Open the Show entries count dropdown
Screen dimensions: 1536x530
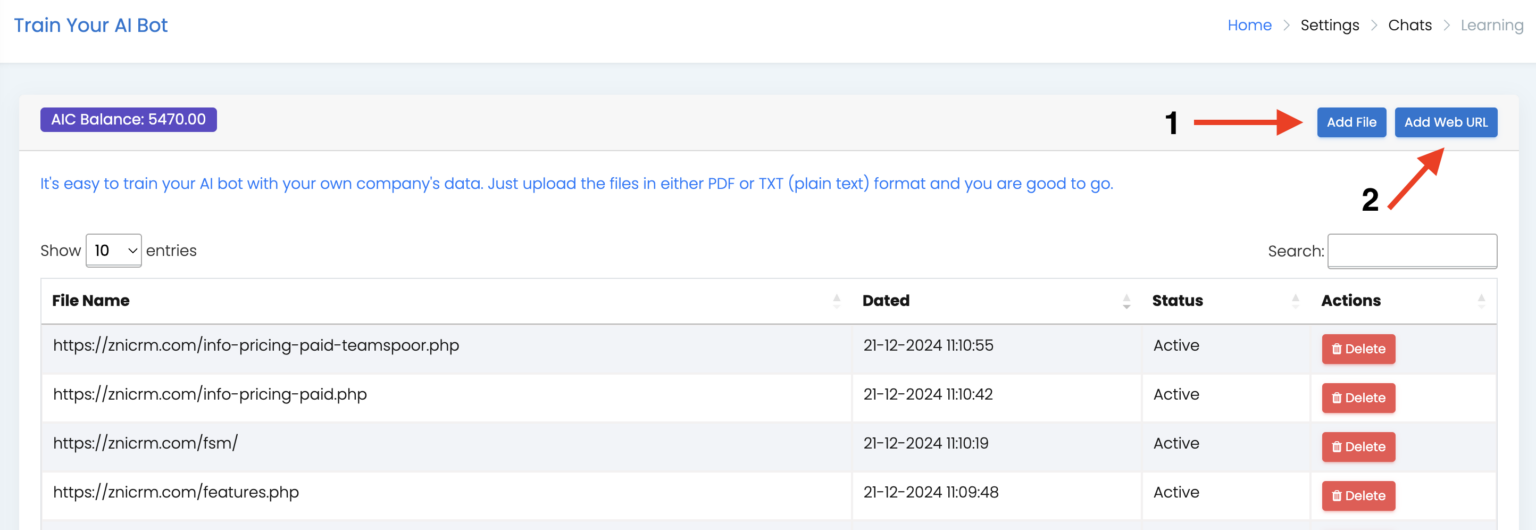[x=114, y=250]
